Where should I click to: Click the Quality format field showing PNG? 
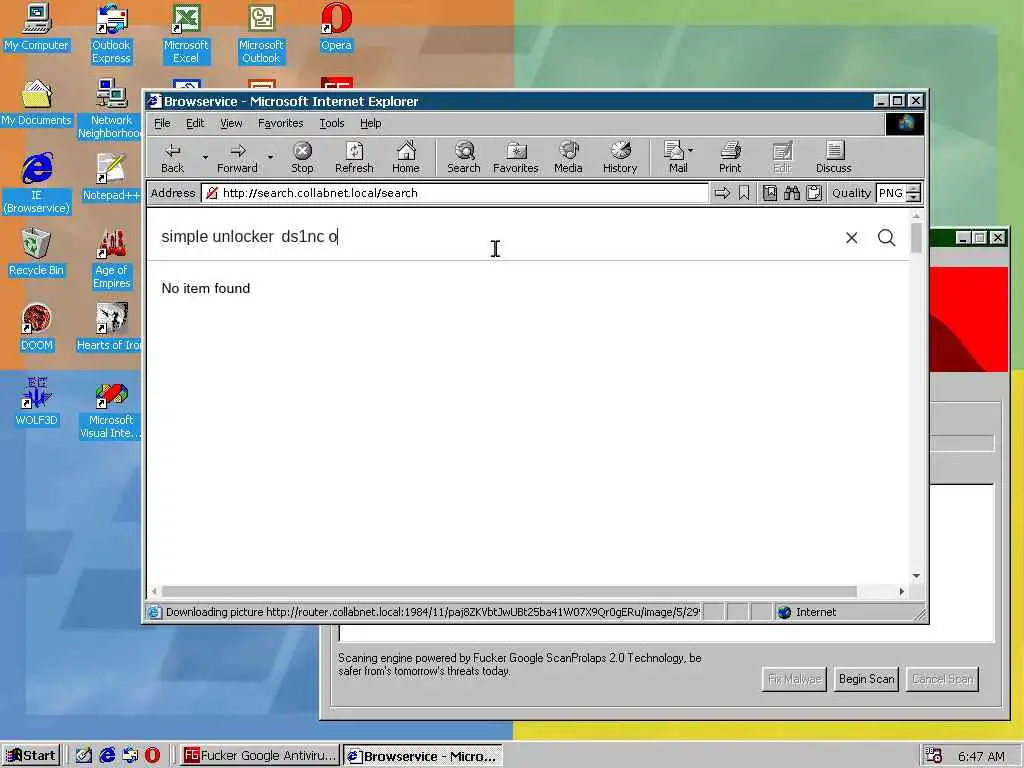(891, 193)
